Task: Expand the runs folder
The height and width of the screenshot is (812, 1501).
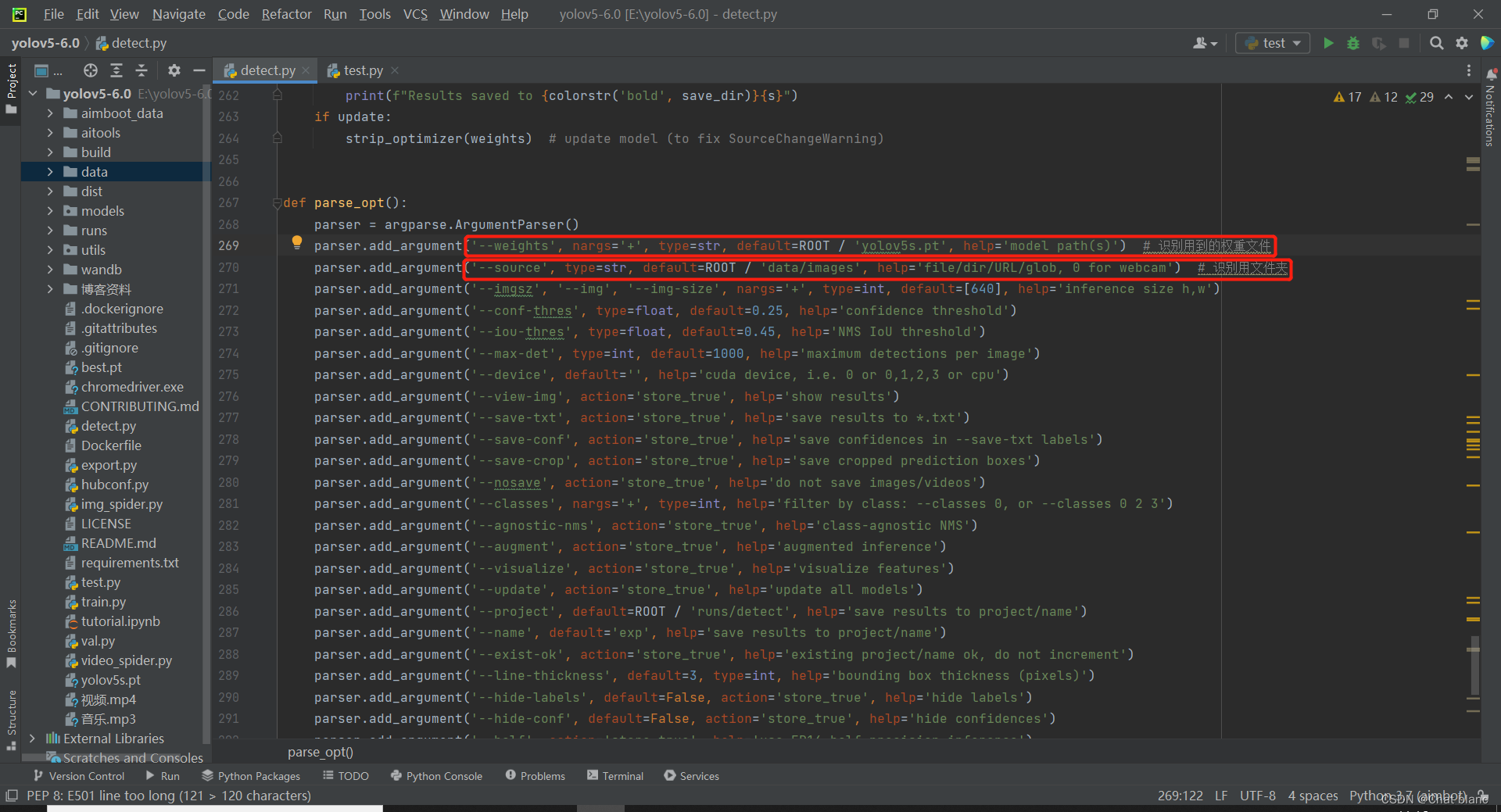Action: click(x=50, y=231)
